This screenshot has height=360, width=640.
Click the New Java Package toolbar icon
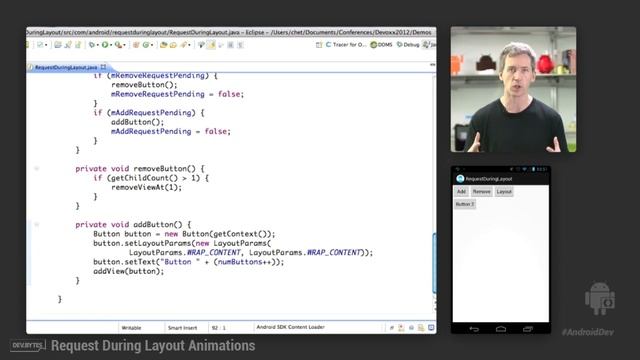coord(136,45)
